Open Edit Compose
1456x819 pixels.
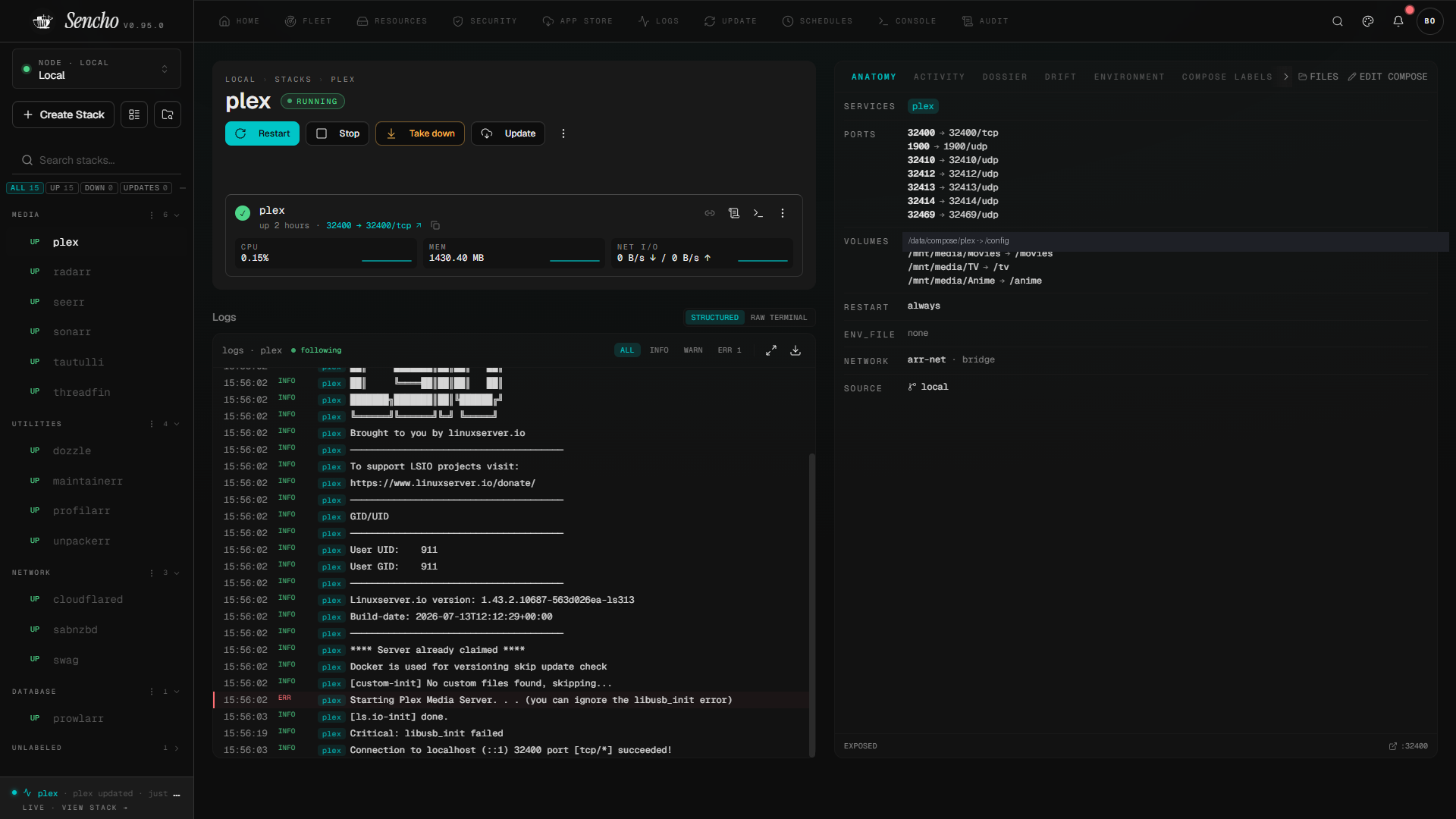pyautogui.click(x=1388, y=77)
